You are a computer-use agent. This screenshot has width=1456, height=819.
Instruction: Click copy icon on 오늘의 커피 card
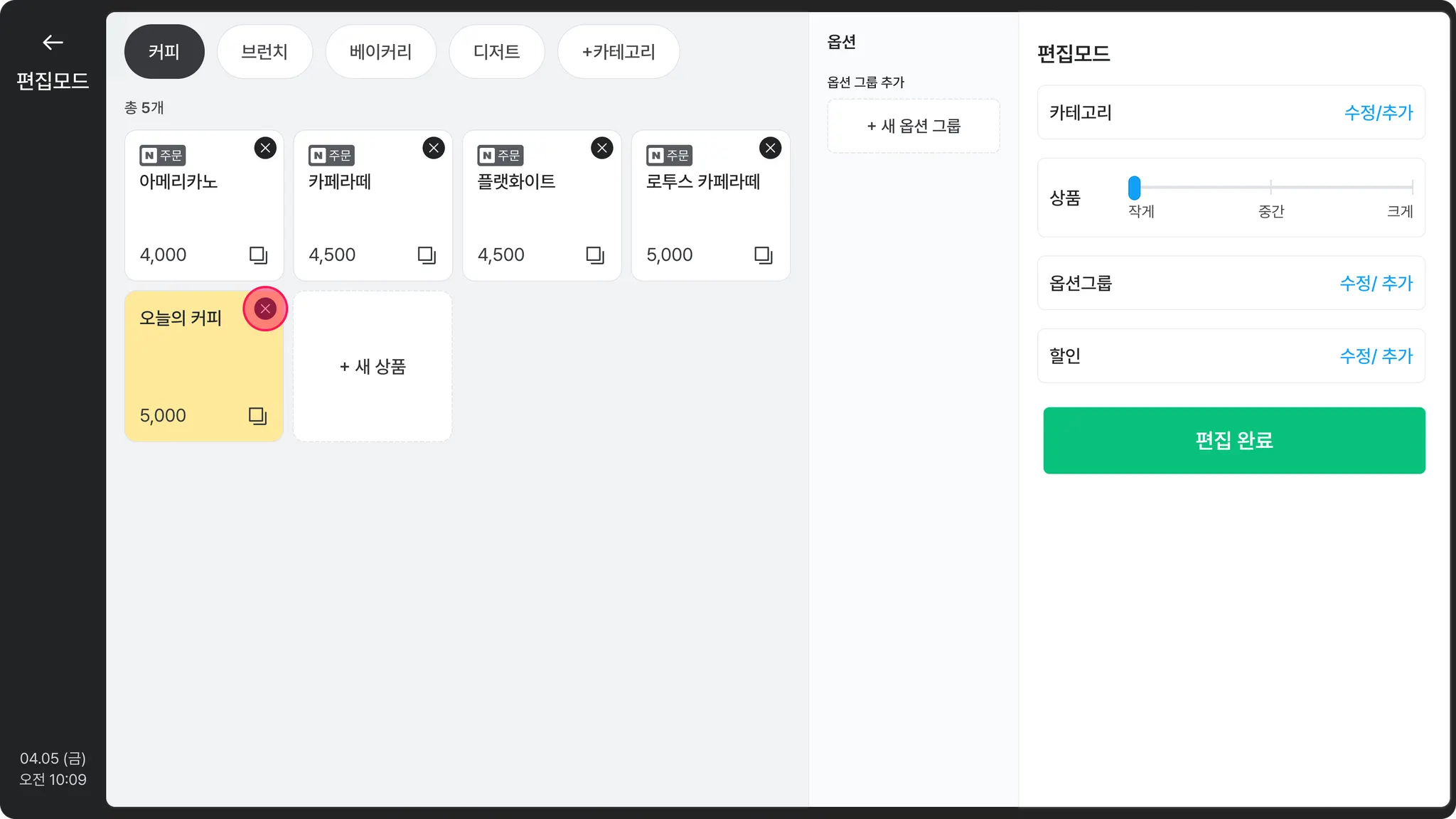[257, 415]
